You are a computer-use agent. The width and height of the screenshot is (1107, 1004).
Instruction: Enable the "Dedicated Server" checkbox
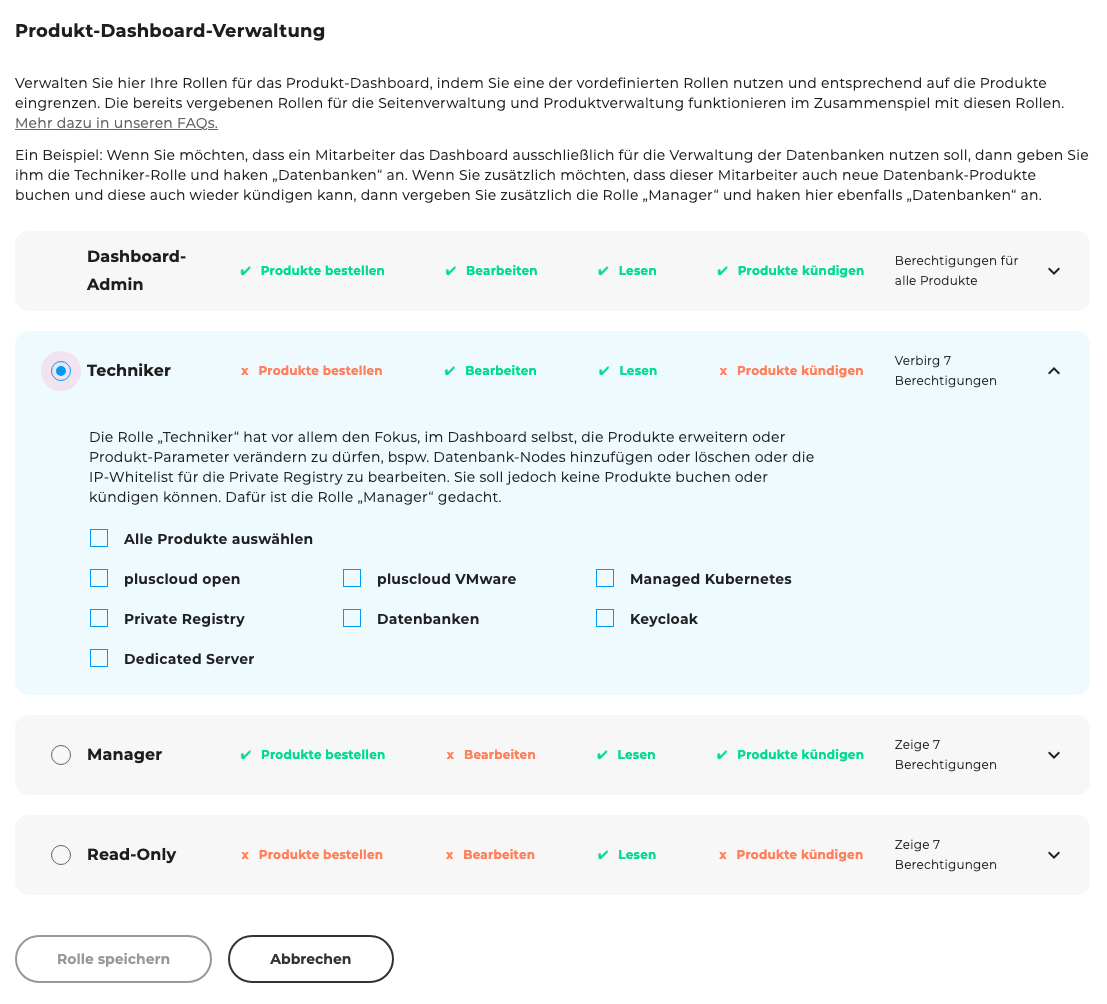98,658
